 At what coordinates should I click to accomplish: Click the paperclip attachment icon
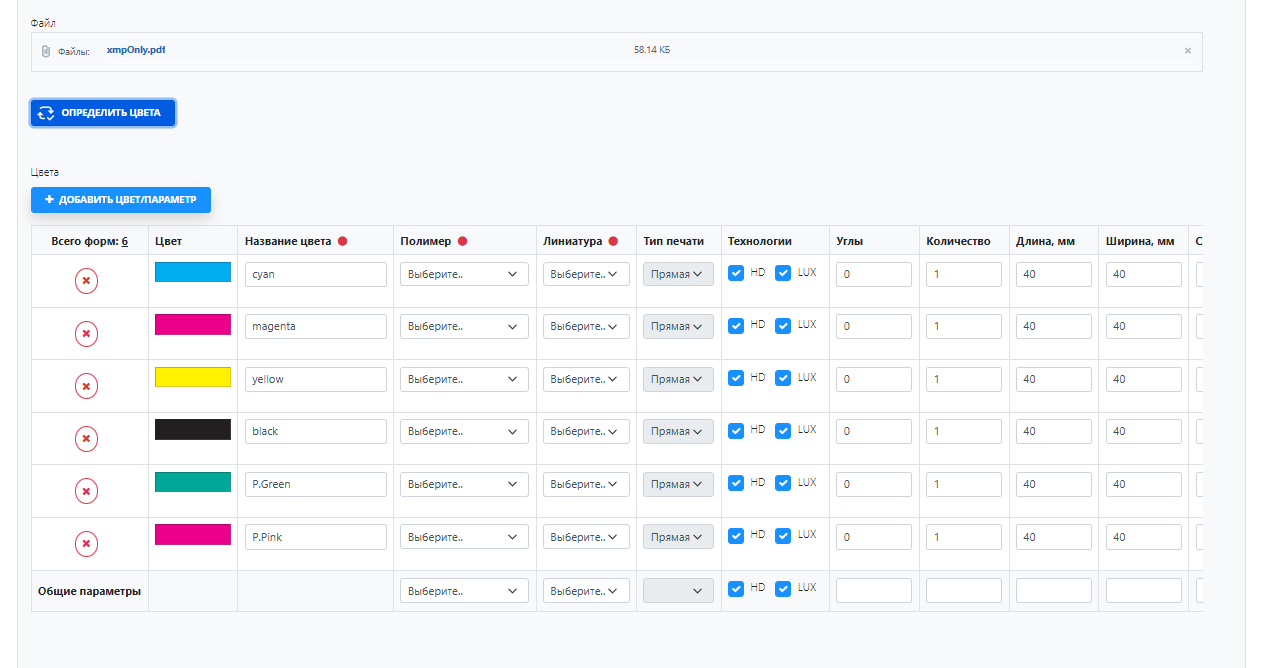tap(46, 51)
